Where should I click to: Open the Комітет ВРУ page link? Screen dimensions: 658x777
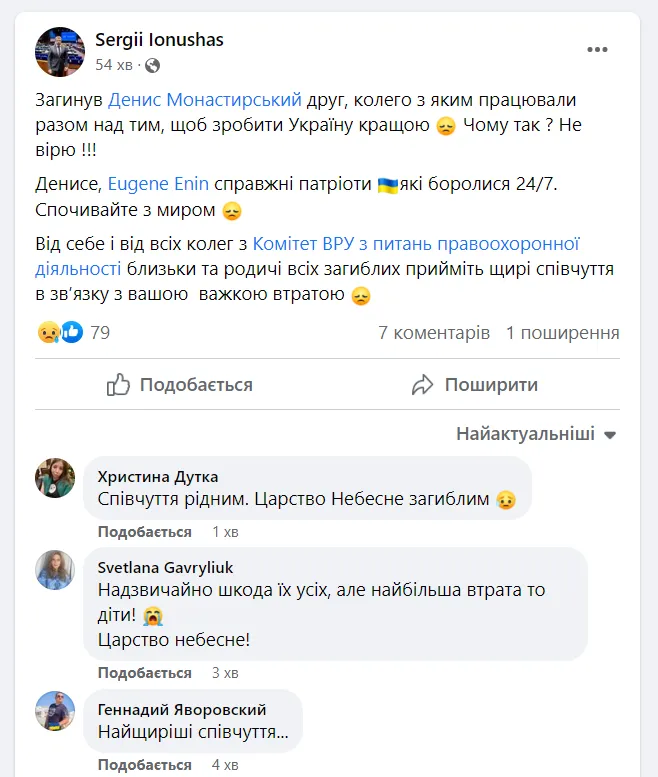click(x=416, y=243)
